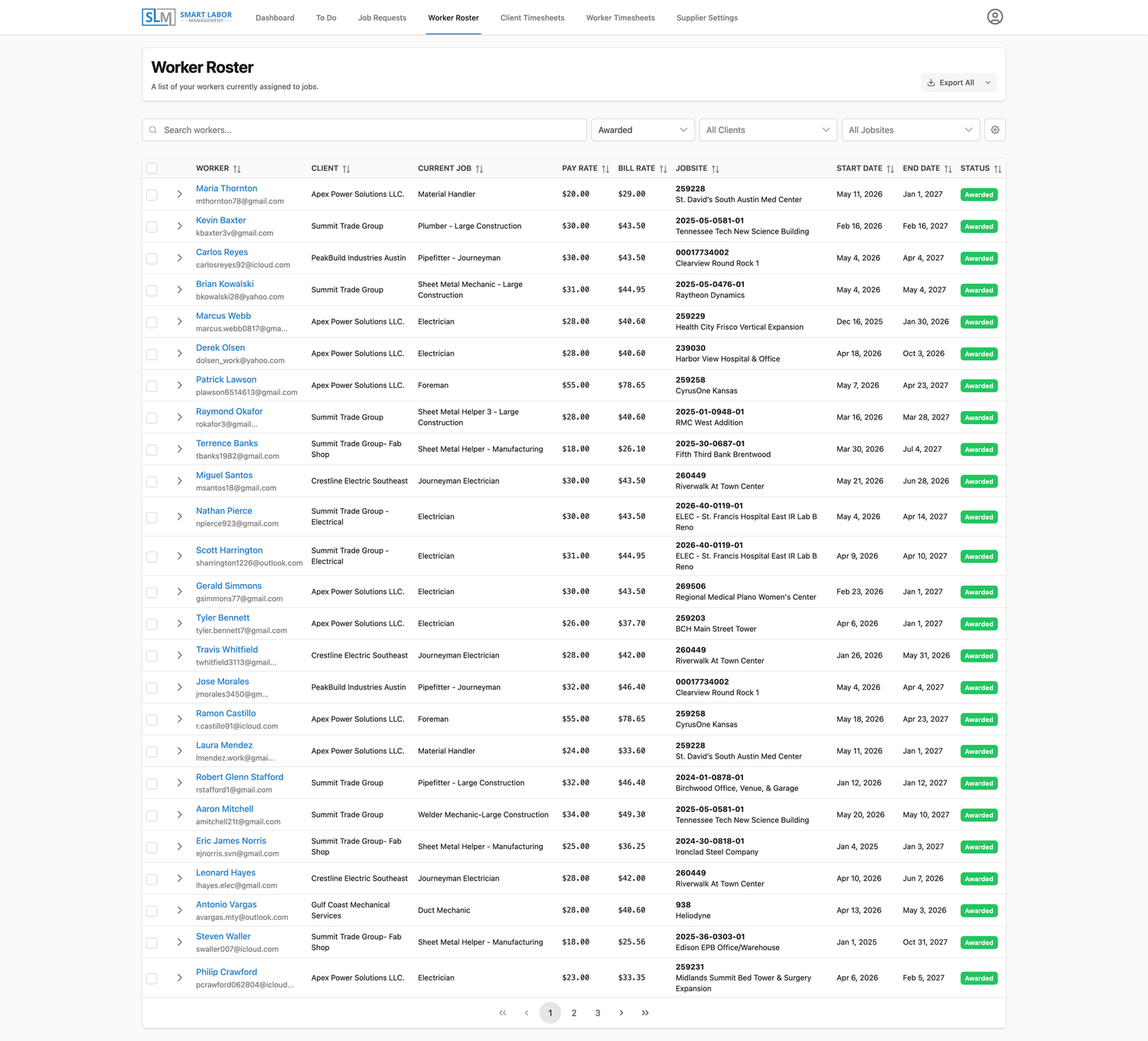
Task: Switch to Job Requests tab
Action: [x=382, y=18]
